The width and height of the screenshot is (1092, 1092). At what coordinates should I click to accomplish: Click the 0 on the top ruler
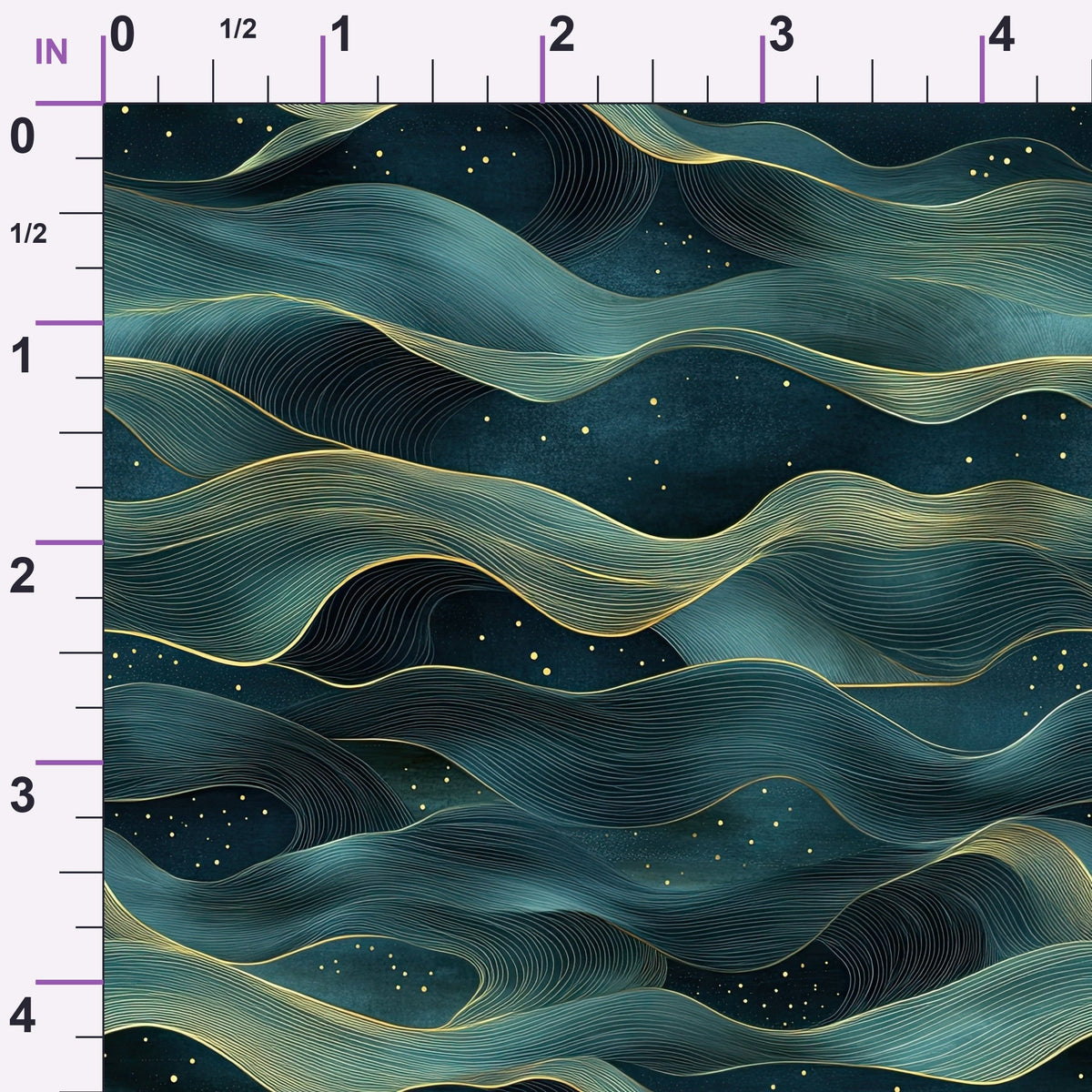point(122,35)
